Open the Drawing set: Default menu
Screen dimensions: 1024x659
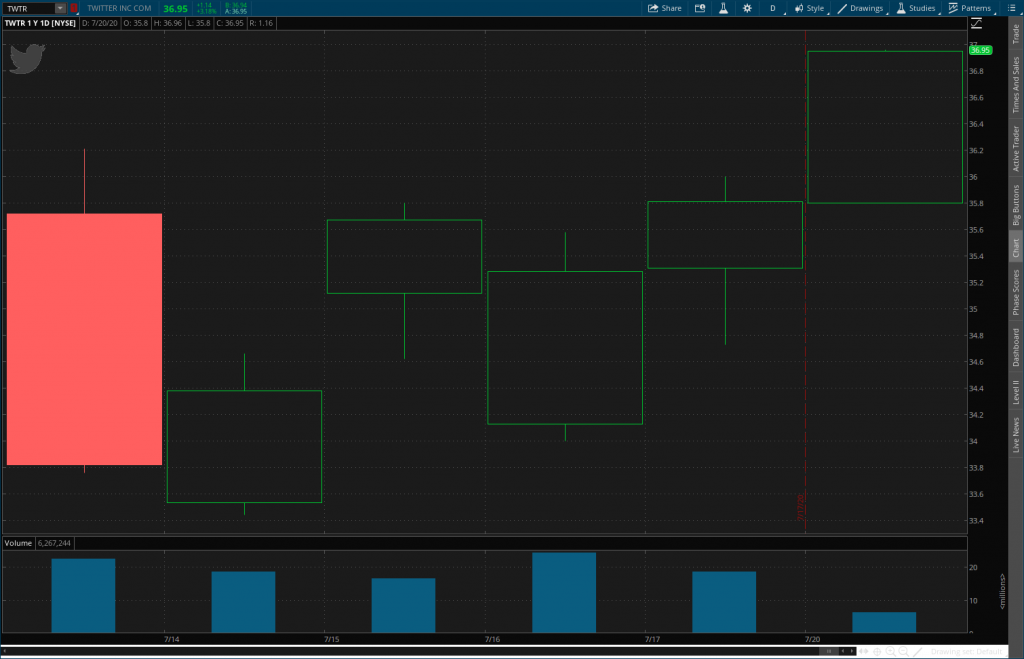[x=967, y=651]
